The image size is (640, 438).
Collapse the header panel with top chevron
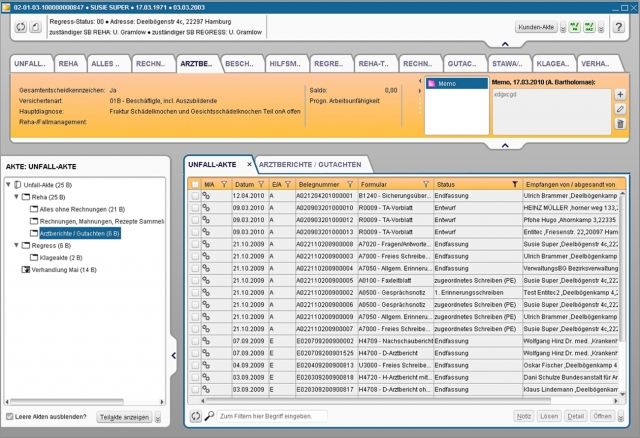pos(505,44)
